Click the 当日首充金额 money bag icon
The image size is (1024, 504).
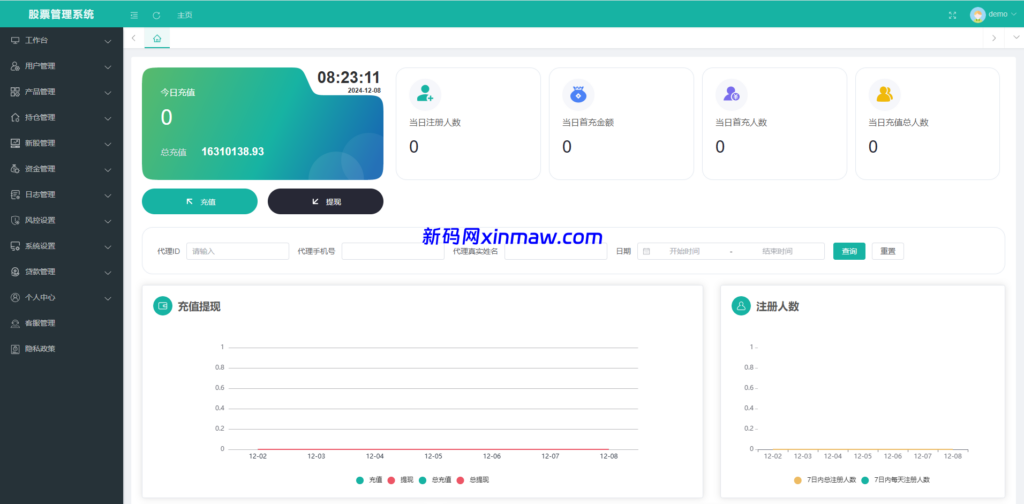578,94
